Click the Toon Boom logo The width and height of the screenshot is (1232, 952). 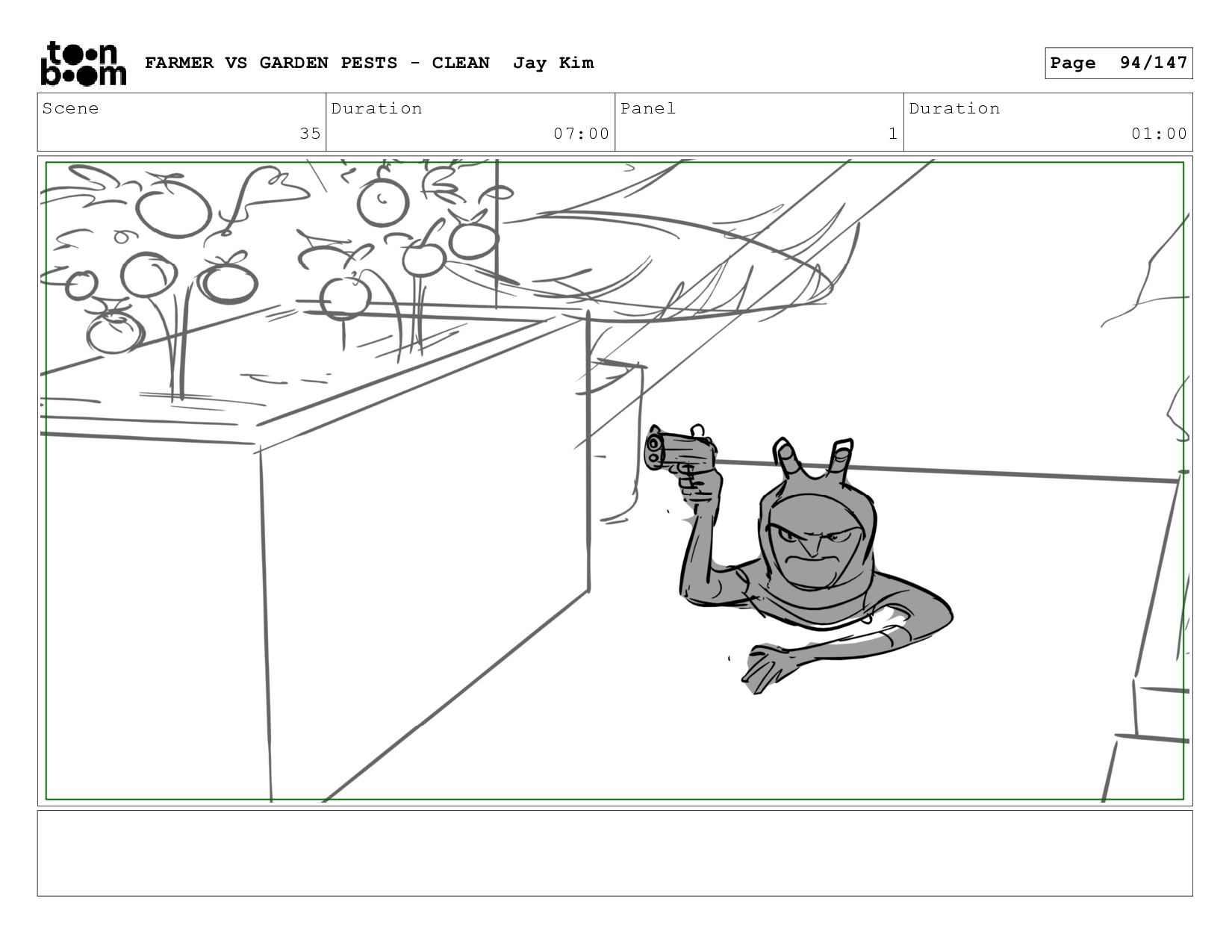[83, 63]
